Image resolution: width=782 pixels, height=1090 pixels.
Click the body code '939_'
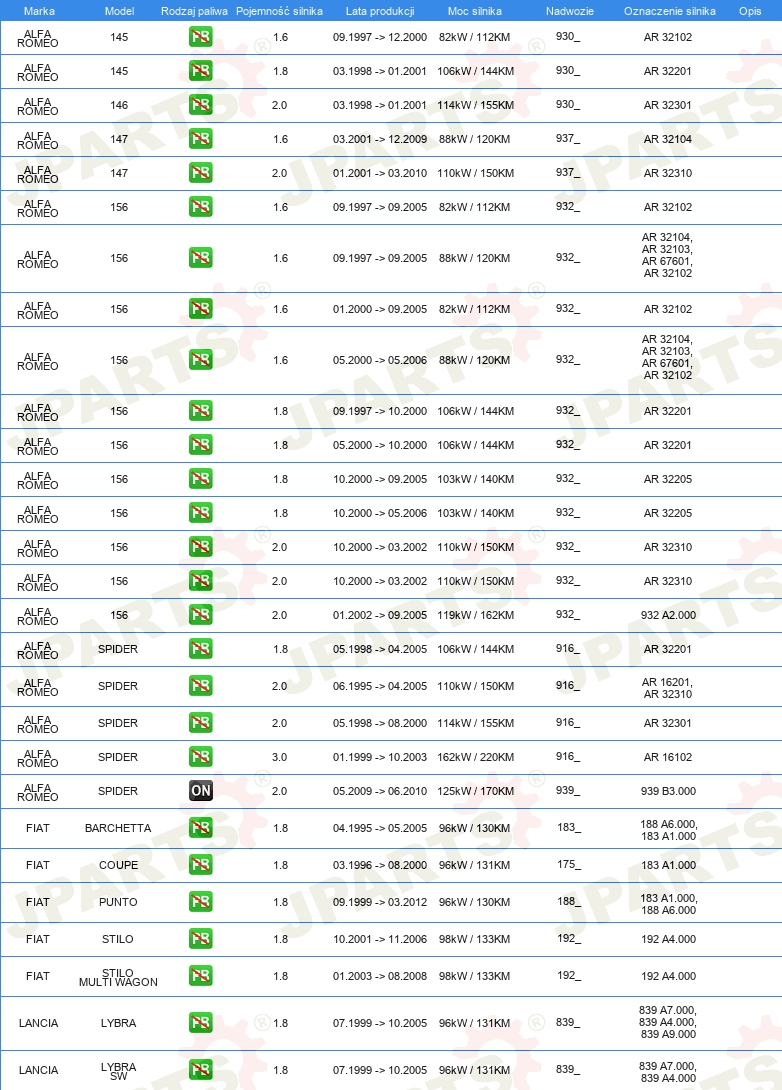coord(567,790)
